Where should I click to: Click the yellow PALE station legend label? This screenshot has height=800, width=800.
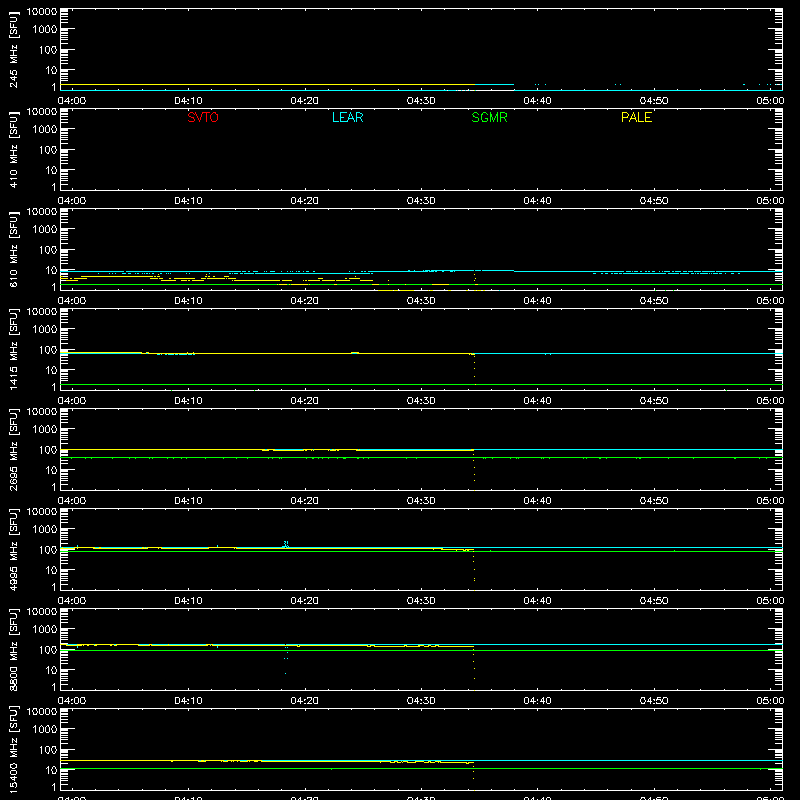click(x=636, y=117)
